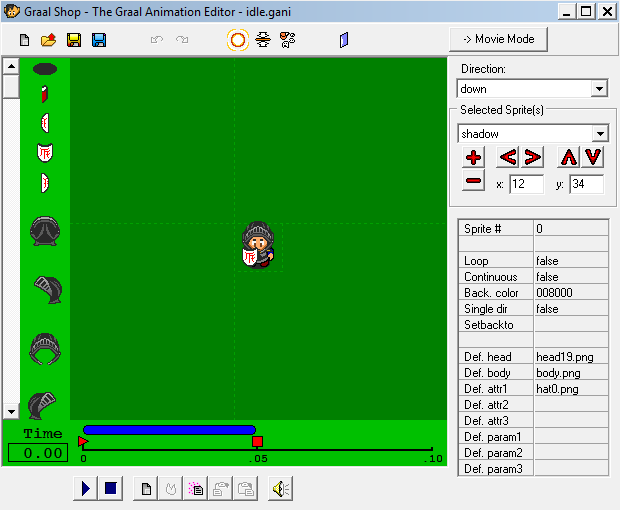The width and height of the screenshot is (620, 510).
Task: Click the new file icon in top toolbar
Action: [25, 40]
